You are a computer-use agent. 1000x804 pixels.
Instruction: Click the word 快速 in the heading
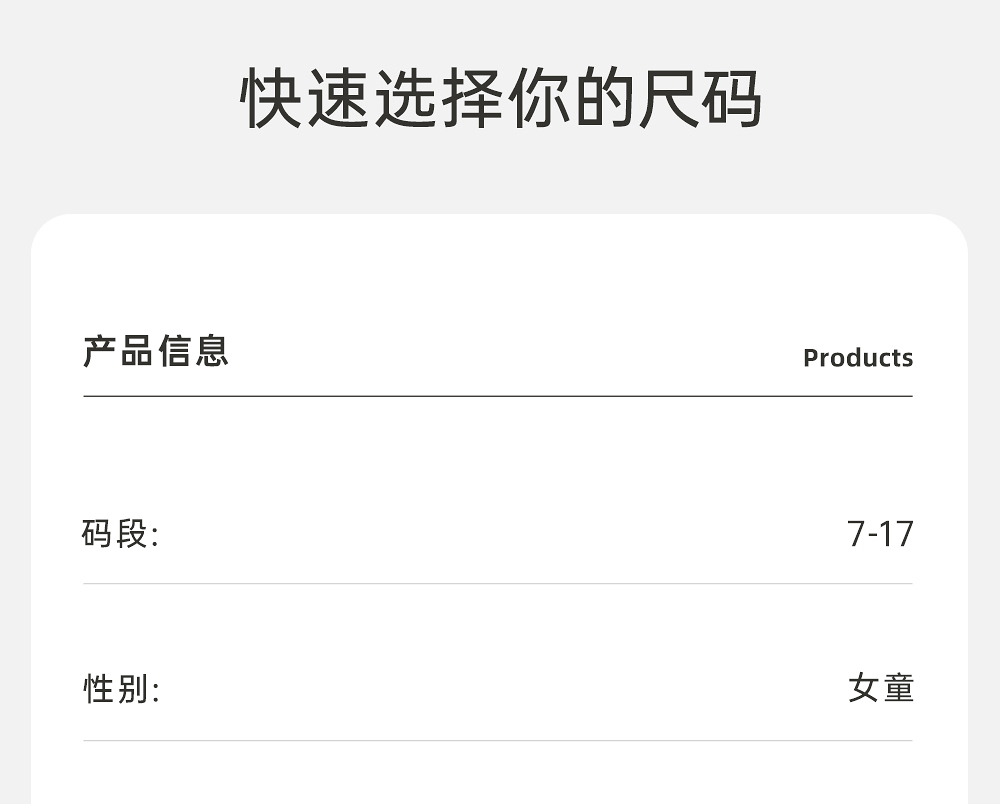point(305,99)
